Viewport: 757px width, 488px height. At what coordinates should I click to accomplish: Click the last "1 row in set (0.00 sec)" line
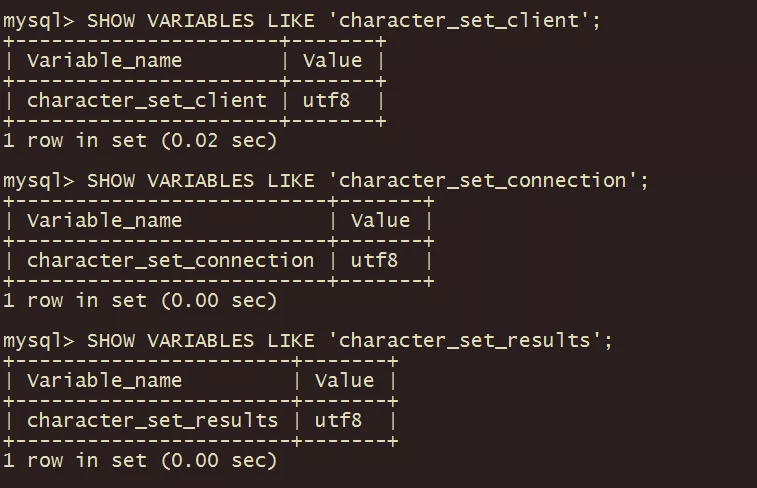(140, 460)
